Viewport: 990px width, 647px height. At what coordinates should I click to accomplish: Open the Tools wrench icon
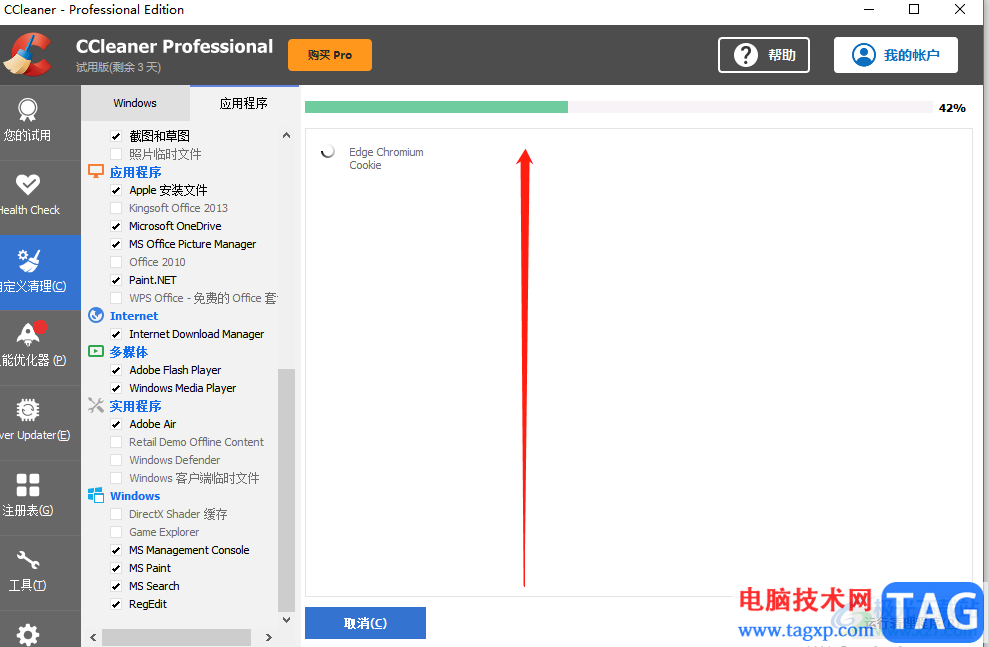pos(28,559)
